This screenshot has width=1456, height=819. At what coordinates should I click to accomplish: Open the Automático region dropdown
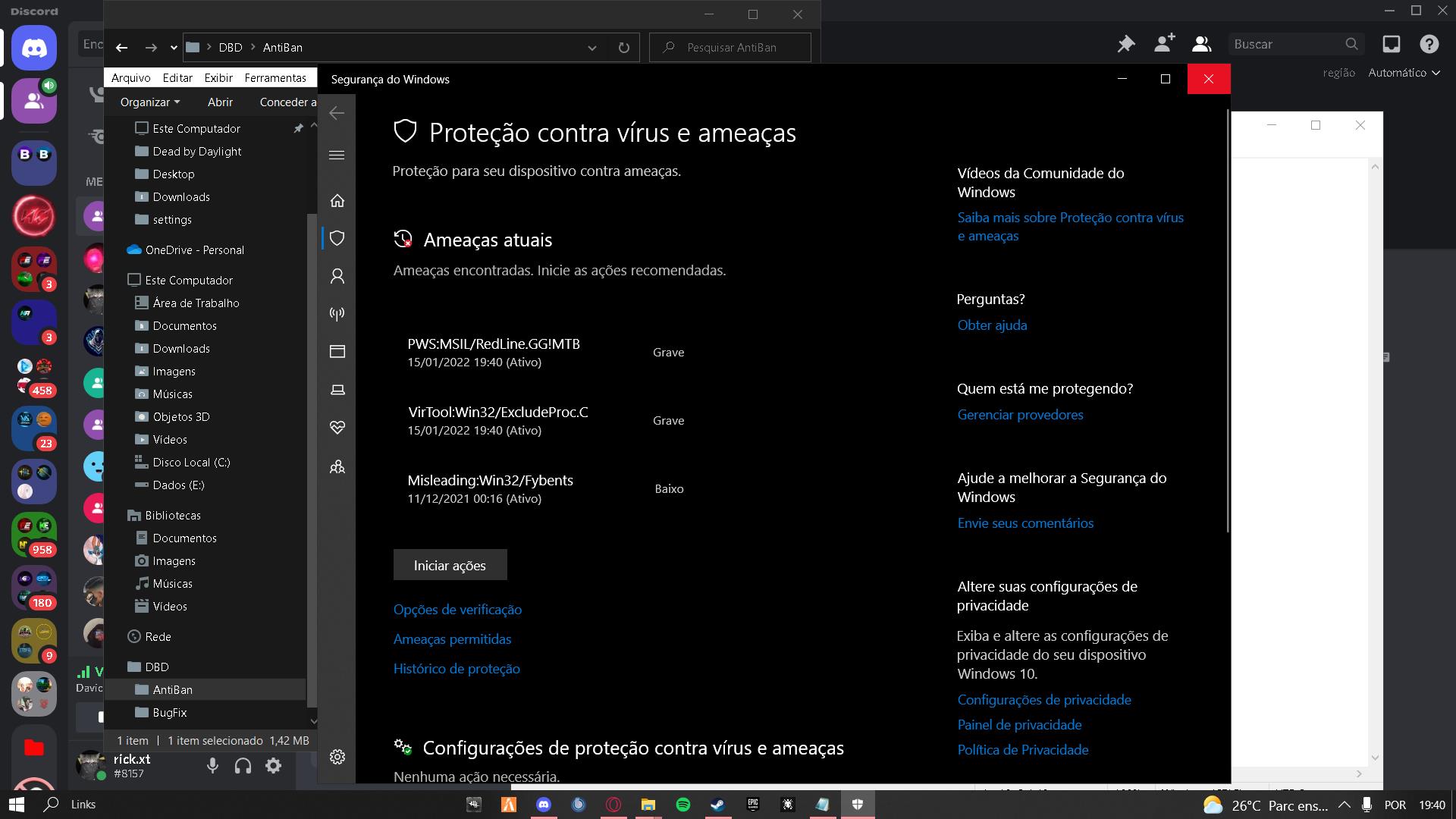coord(1403,73)
